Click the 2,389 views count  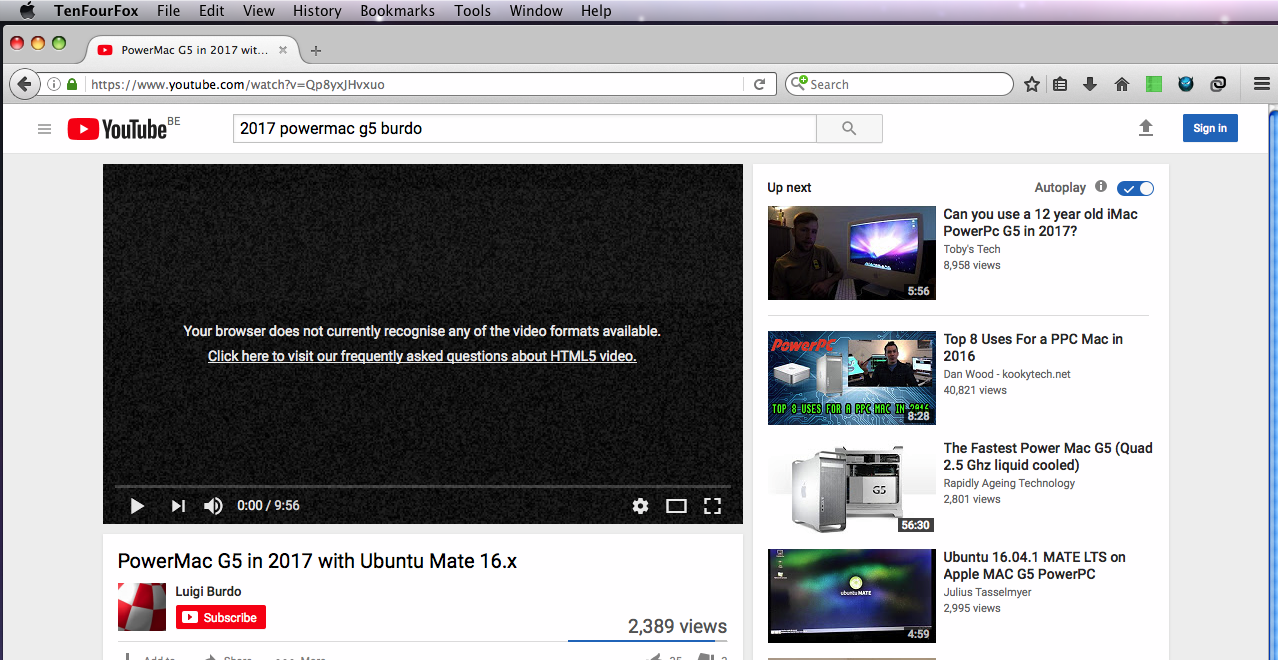(x=677, y=627)
